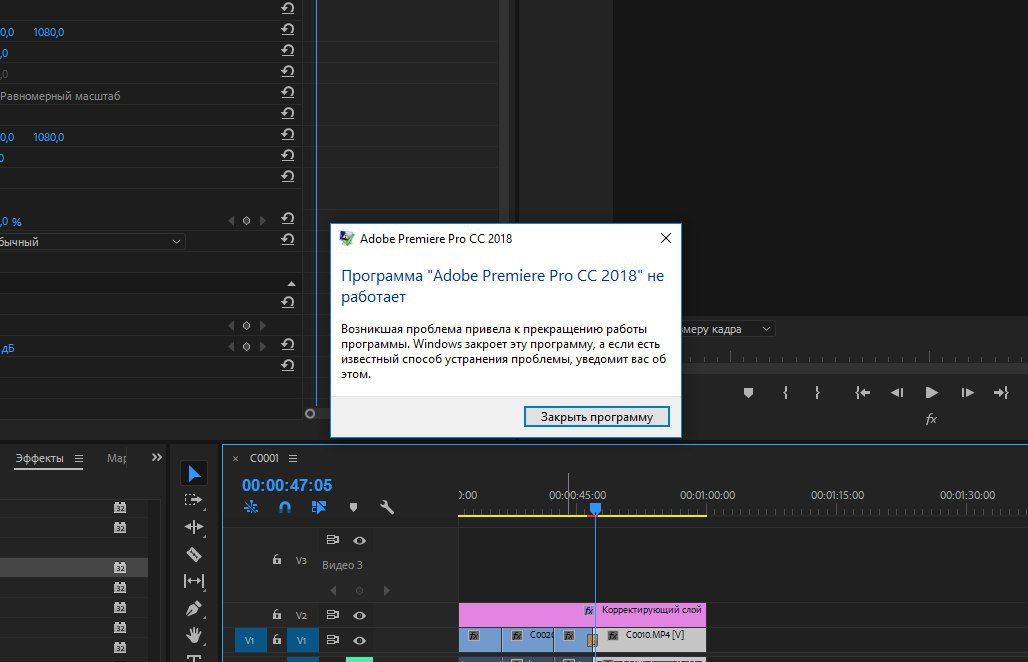Viewport: 1028px width, 662px height.
Task: Toggle V2 track targeting label
Action: (301, 615)
